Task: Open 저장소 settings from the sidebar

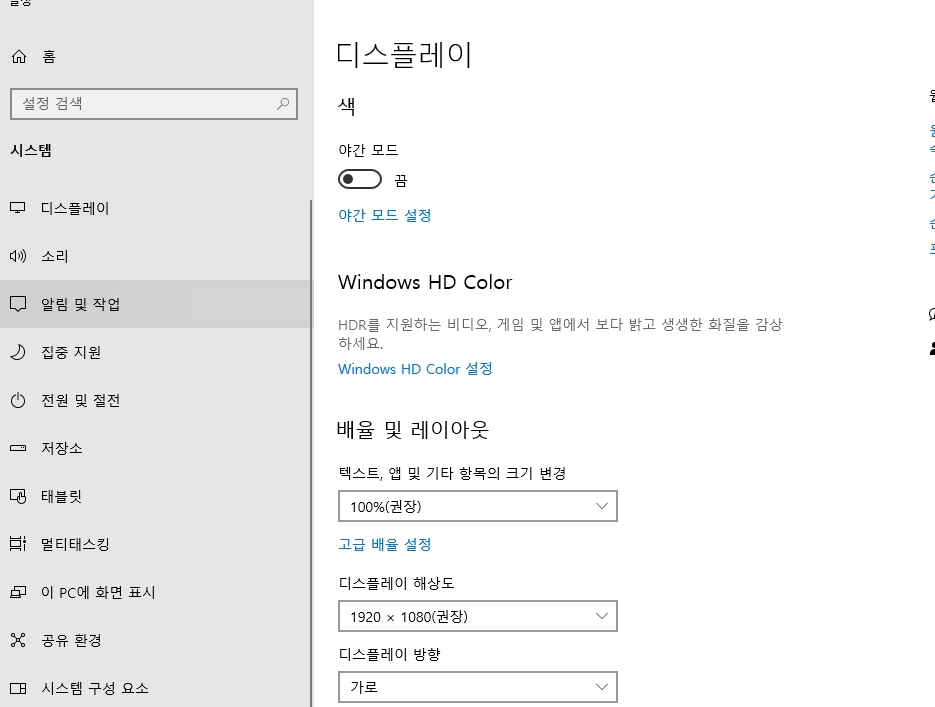Action: tap(18, 448)
